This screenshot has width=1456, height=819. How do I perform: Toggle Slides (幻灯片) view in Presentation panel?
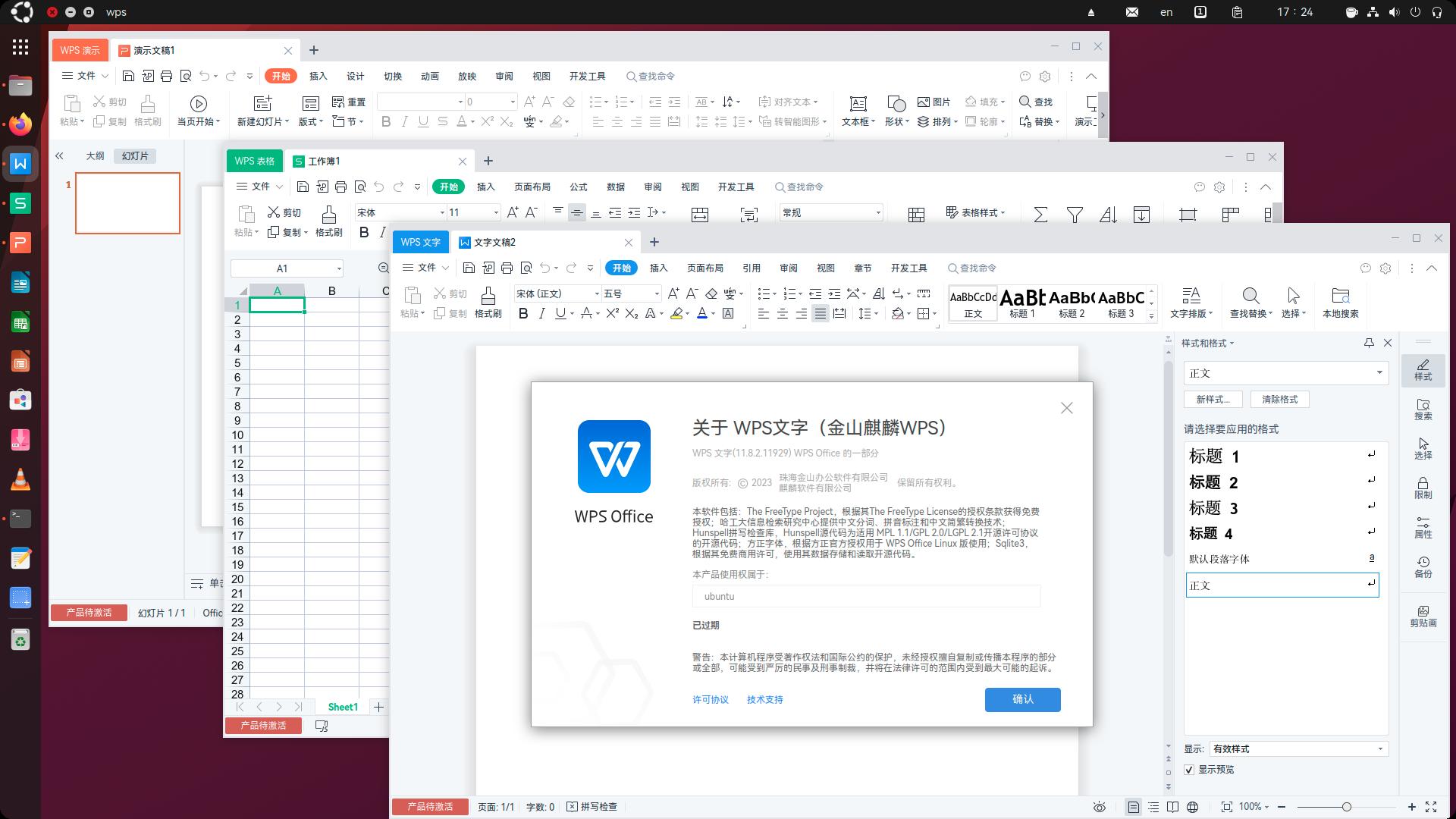click(135, 155)
